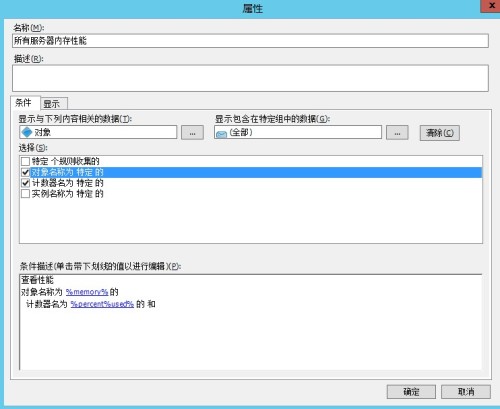Select the highlighted 对象名称为 特定 的 row
The image size is (500, 409).
coord(256,172)
